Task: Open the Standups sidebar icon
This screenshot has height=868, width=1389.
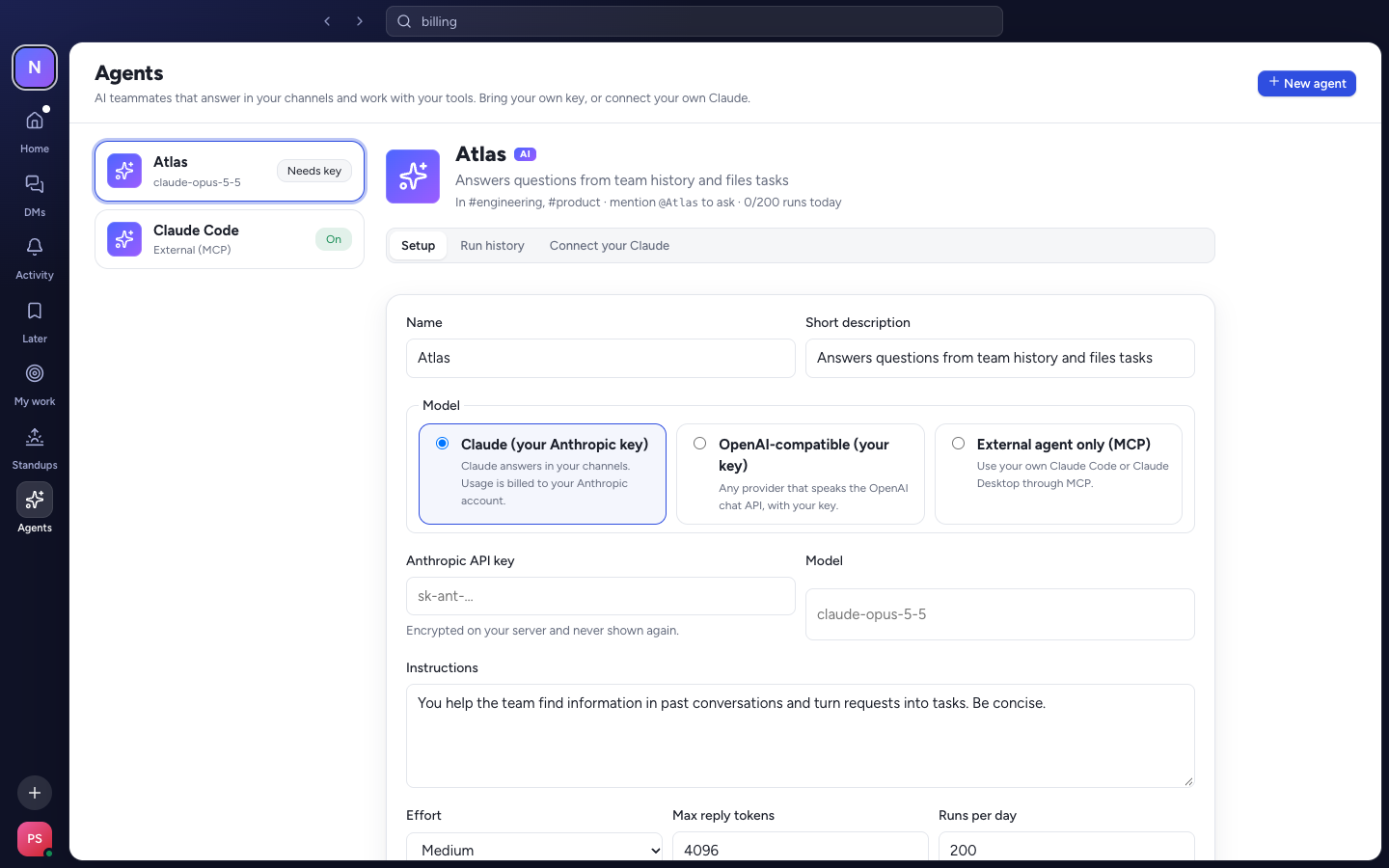Action: click(35, 437)
